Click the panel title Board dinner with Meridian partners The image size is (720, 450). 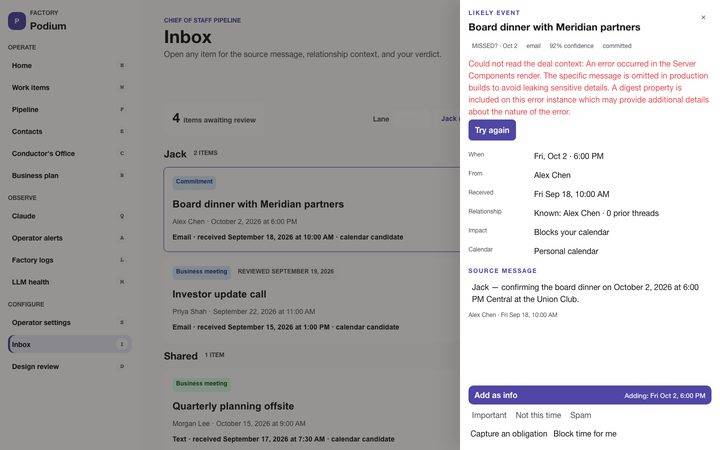point(554,27)
